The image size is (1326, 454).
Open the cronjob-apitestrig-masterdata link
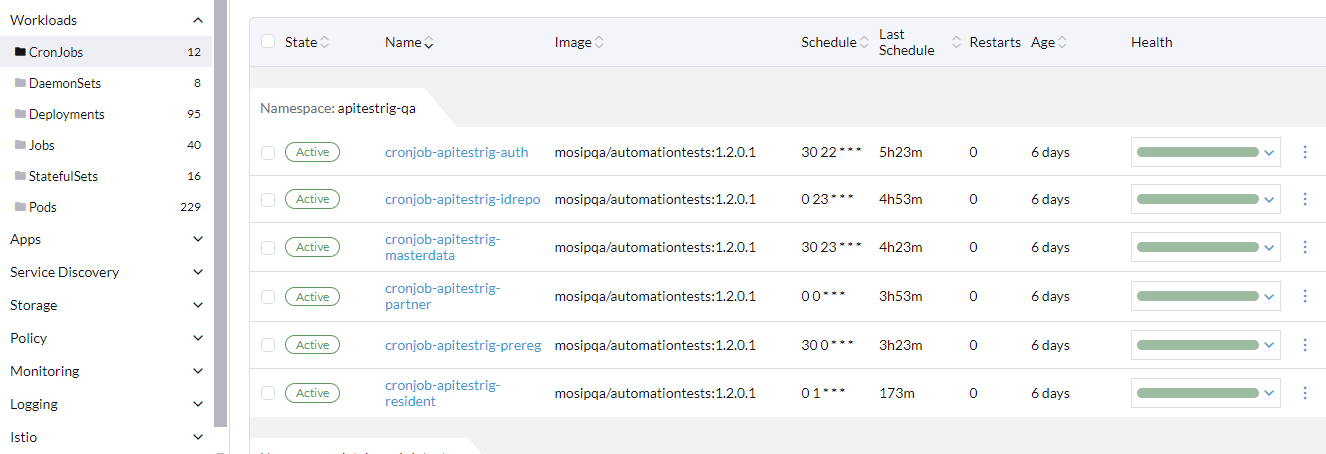(x=442, y=247)
